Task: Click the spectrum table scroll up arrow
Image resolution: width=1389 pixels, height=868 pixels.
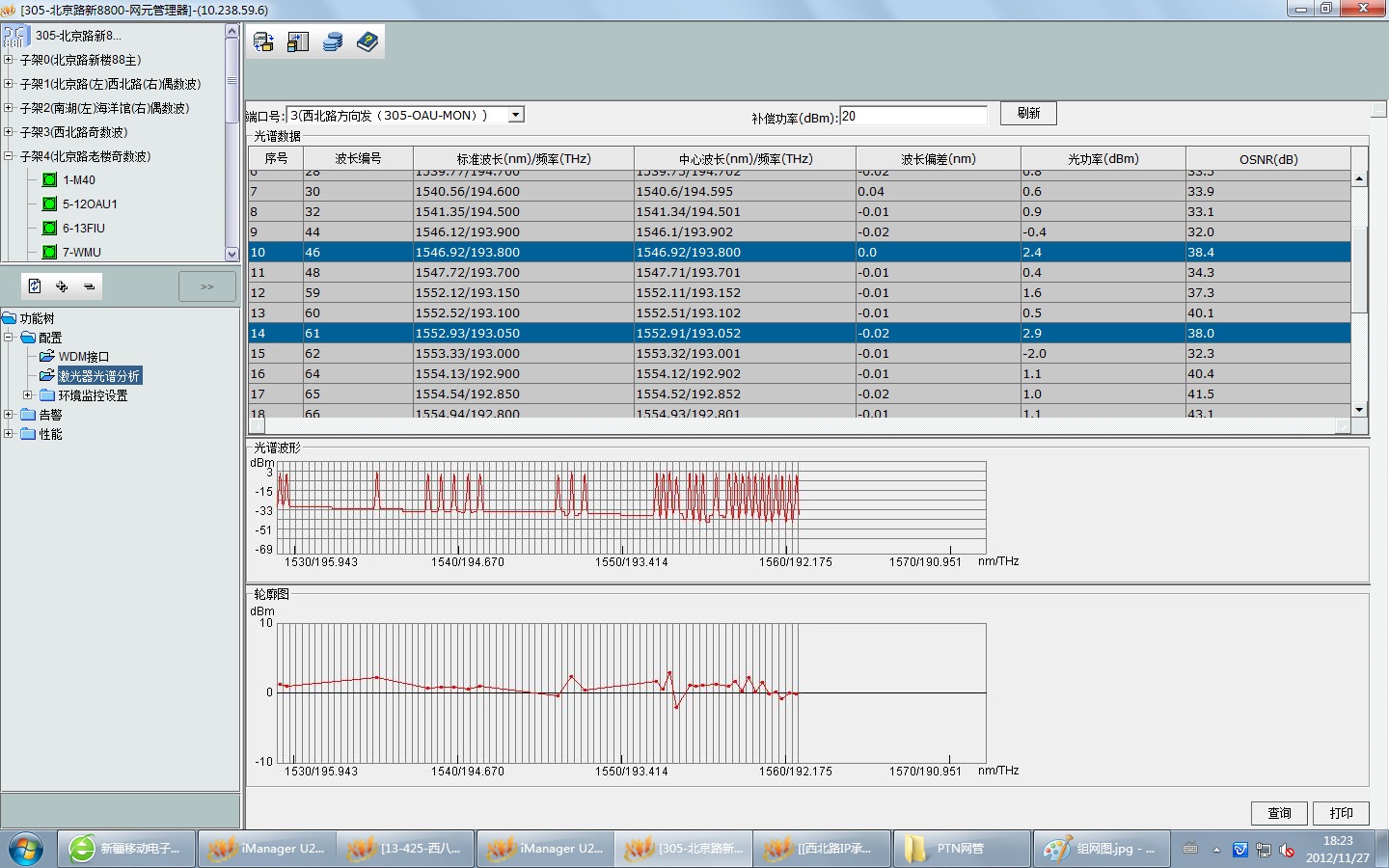Action: [x=1359, y=178]
